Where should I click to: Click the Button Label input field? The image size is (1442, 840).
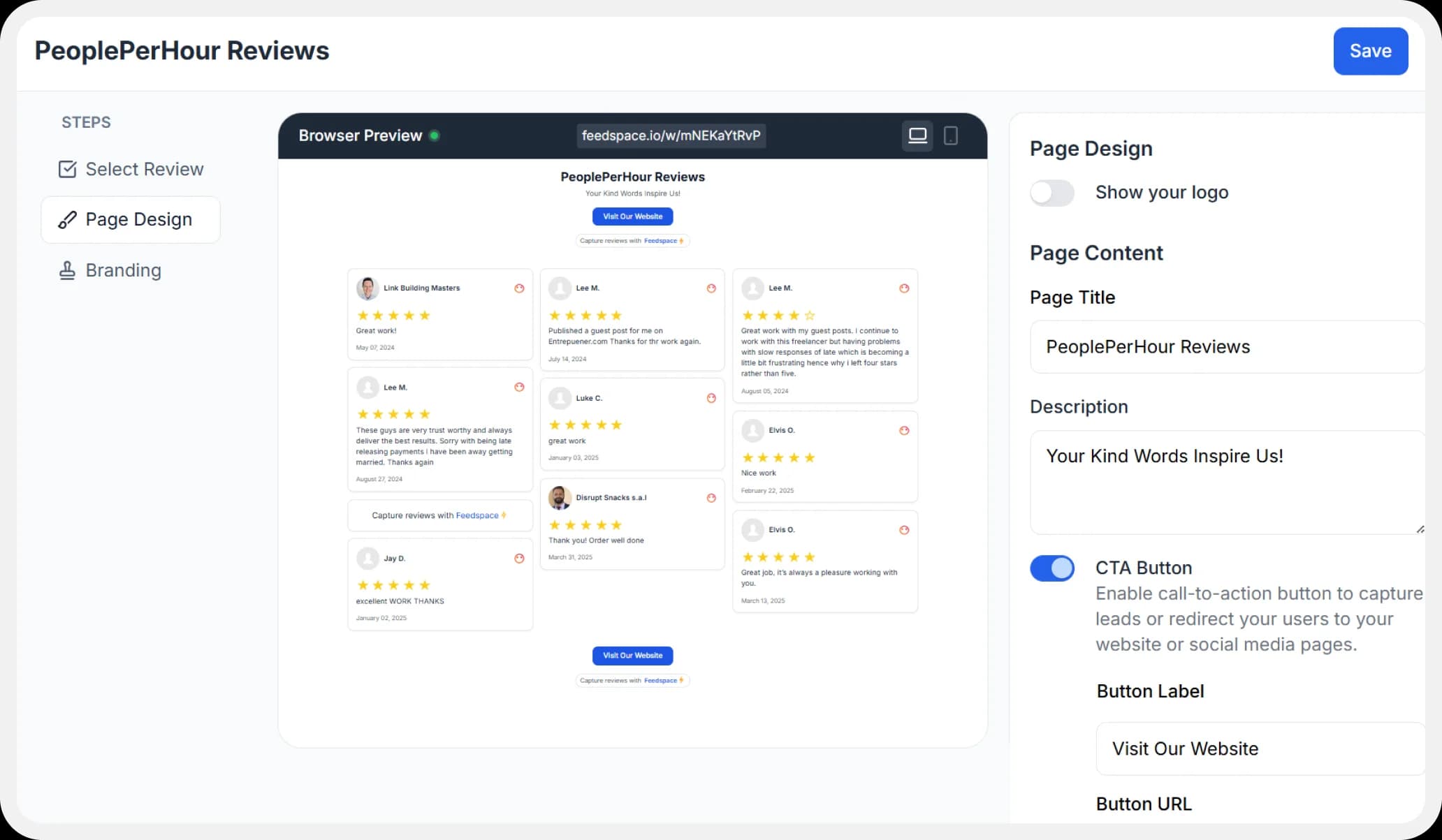pos(1259,749)
